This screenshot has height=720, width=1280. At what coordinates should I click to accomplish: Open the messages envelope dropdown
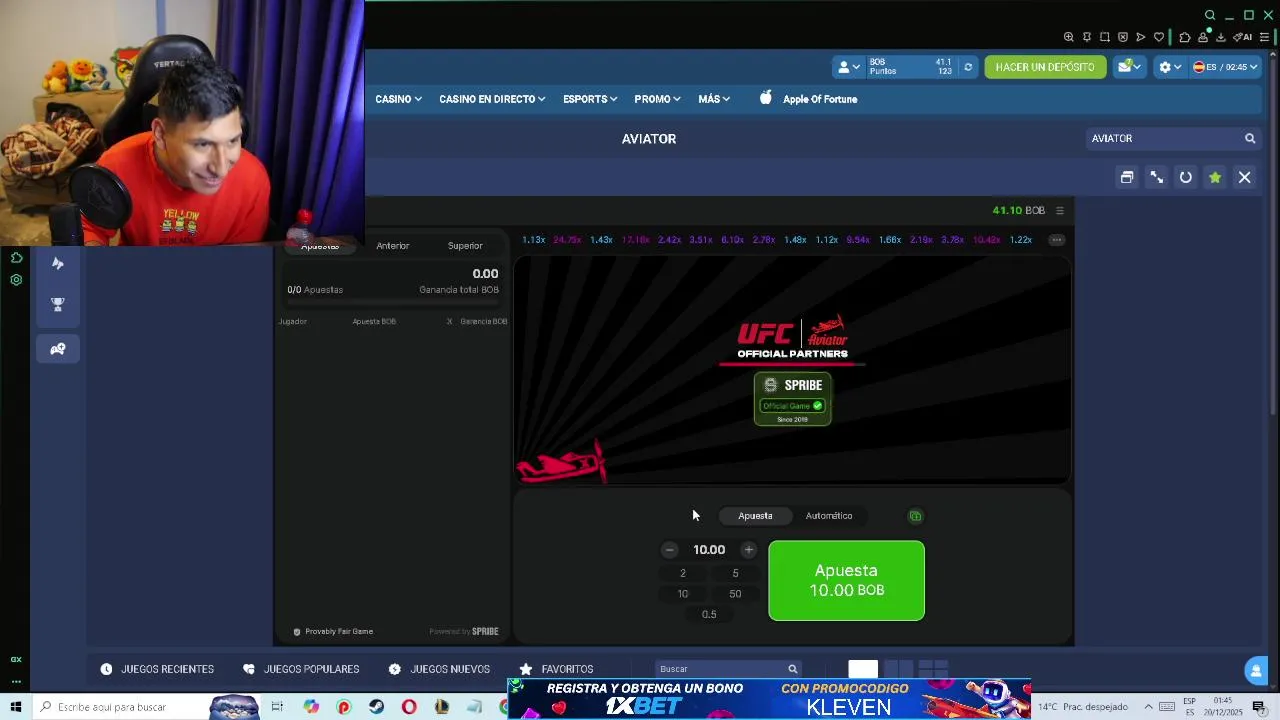(1129, 67)
